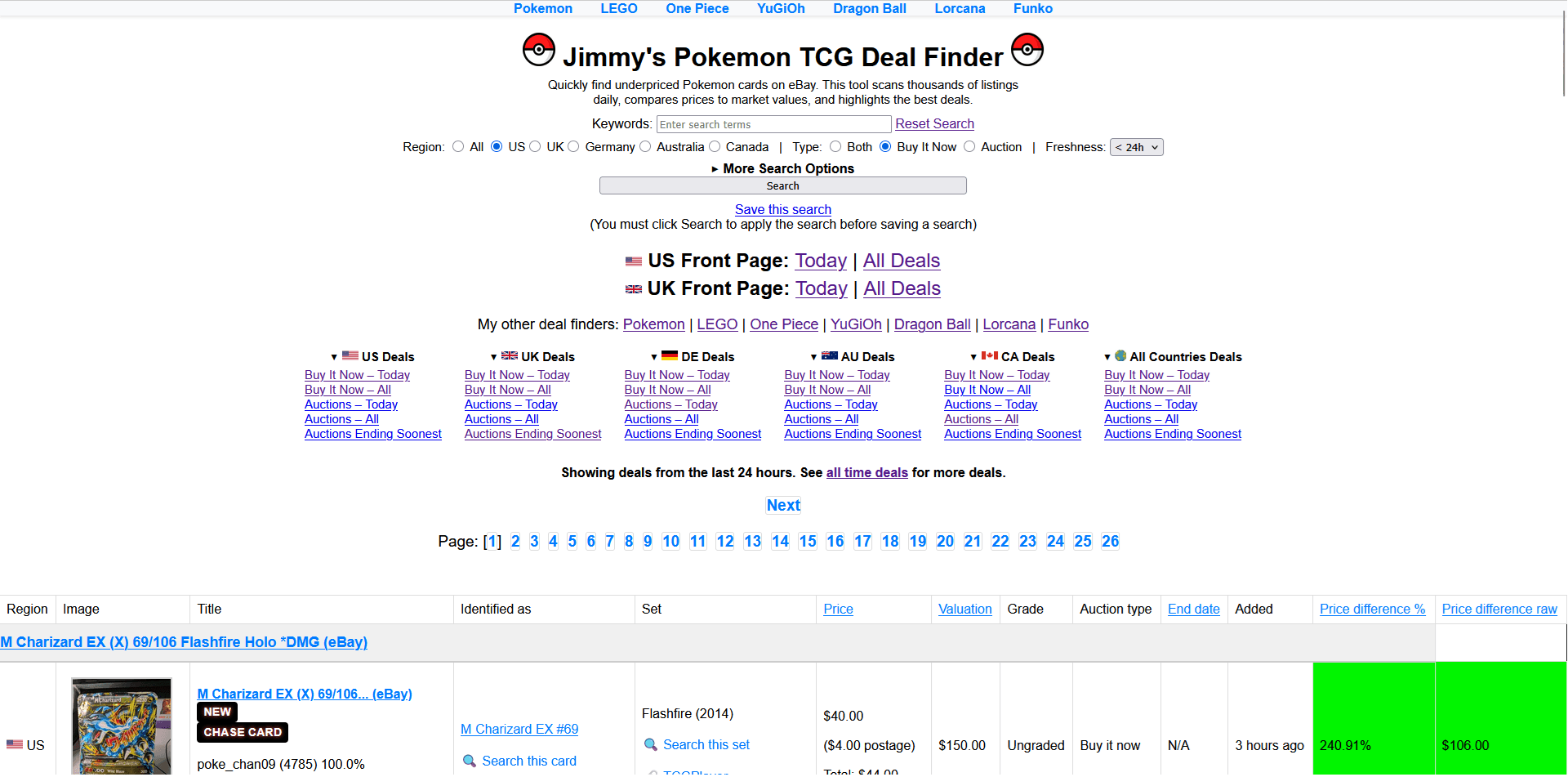Click the left Pokeball logo icon

[539, 50]
